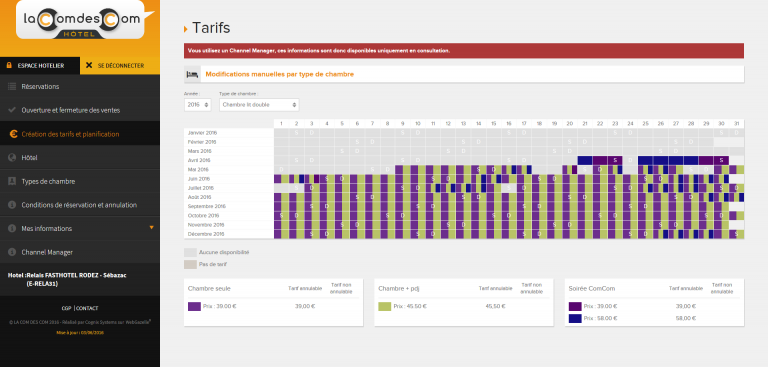Click the checkmark icon for Ouverture et fermeture

click(12, 110)
